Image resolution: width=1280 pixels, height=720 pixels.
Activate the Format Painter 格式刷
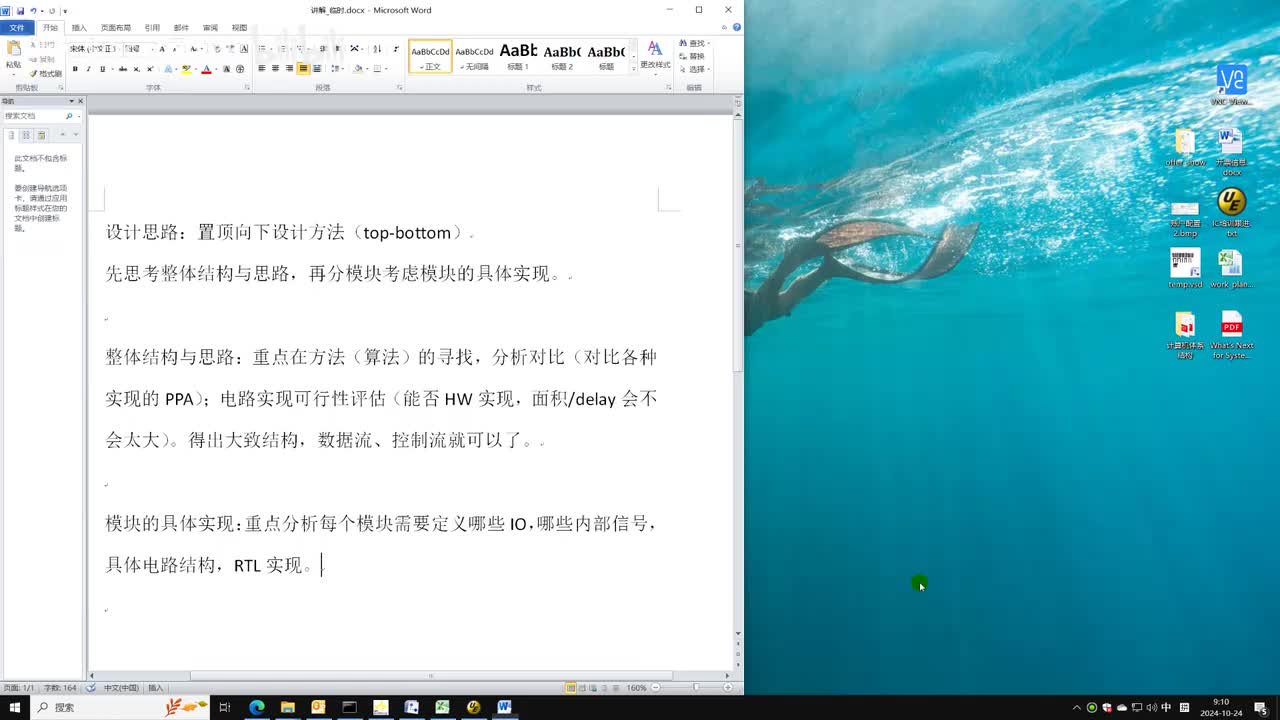[45, 74]
